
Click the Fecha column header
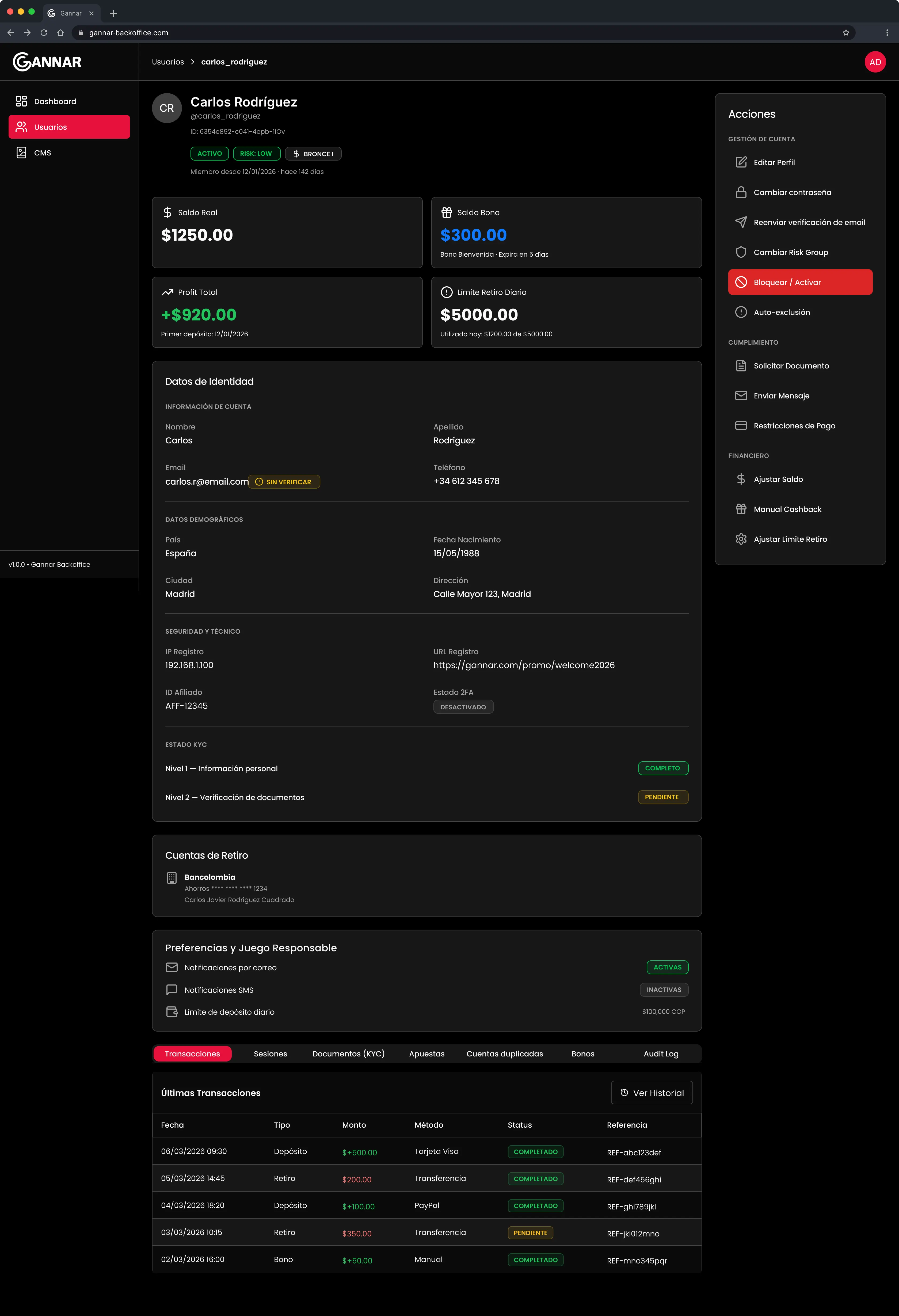(172, 1125)
